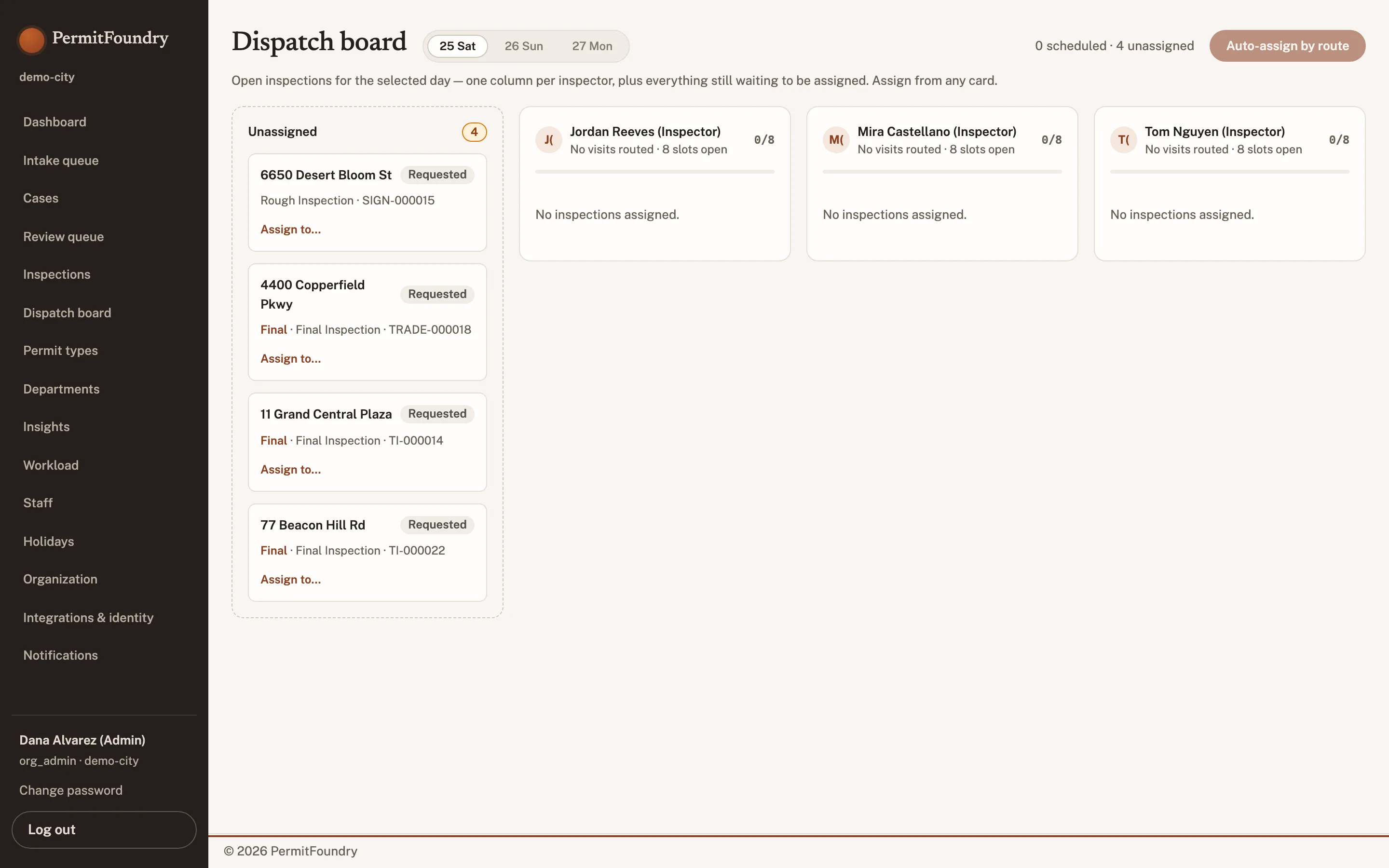Click the TRADE-000018 case reference line

click(366, 330)
